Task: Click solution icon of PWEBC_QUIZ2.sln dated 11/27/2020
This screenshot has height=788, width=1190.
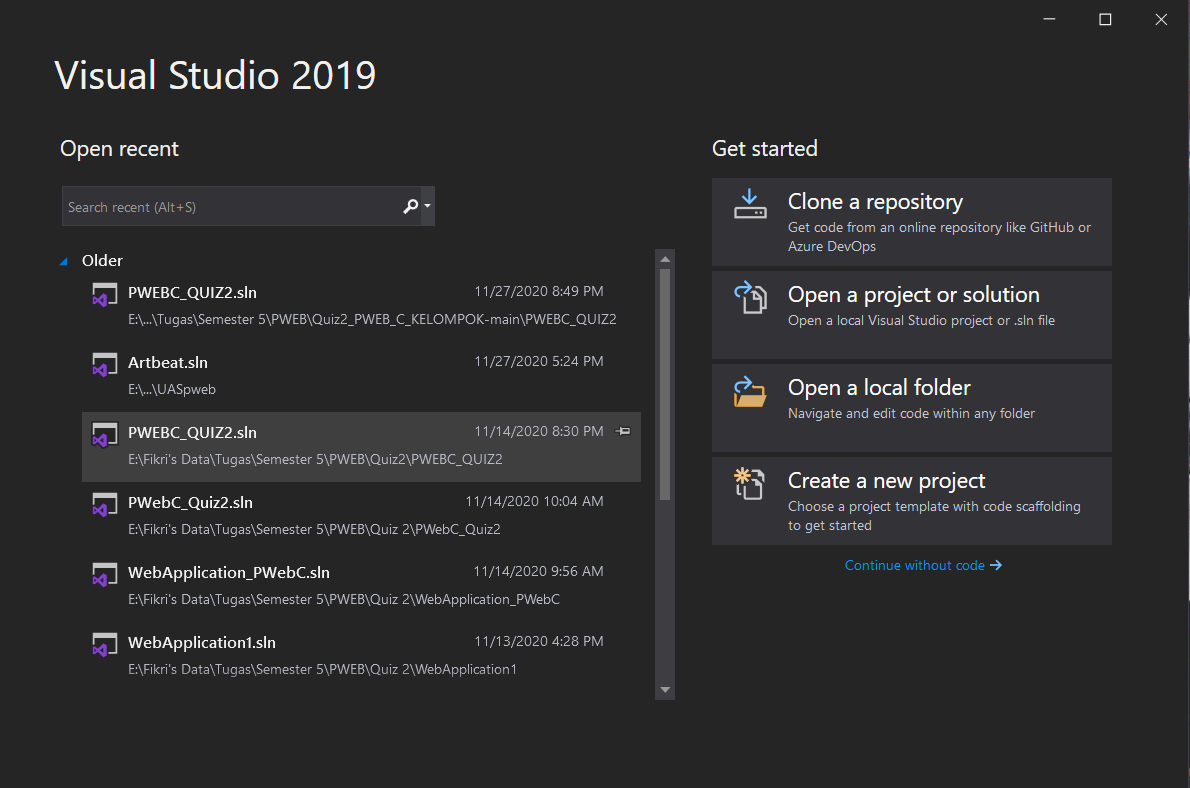Action: [x=104, y=295]
